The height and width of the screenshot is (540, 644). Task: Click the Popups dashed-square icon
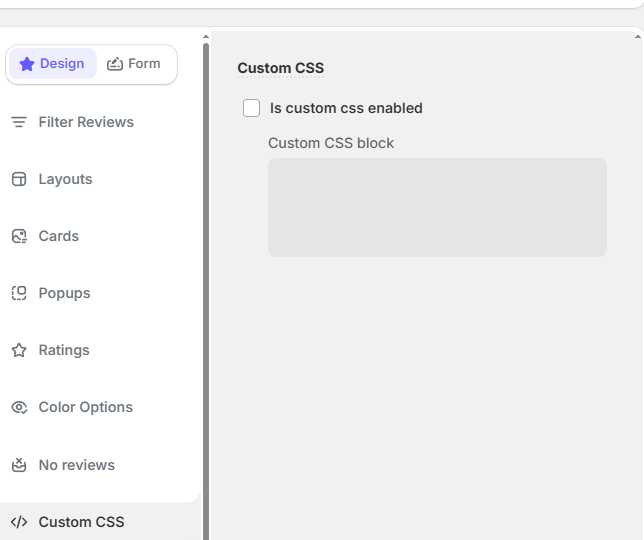(18, 293)
